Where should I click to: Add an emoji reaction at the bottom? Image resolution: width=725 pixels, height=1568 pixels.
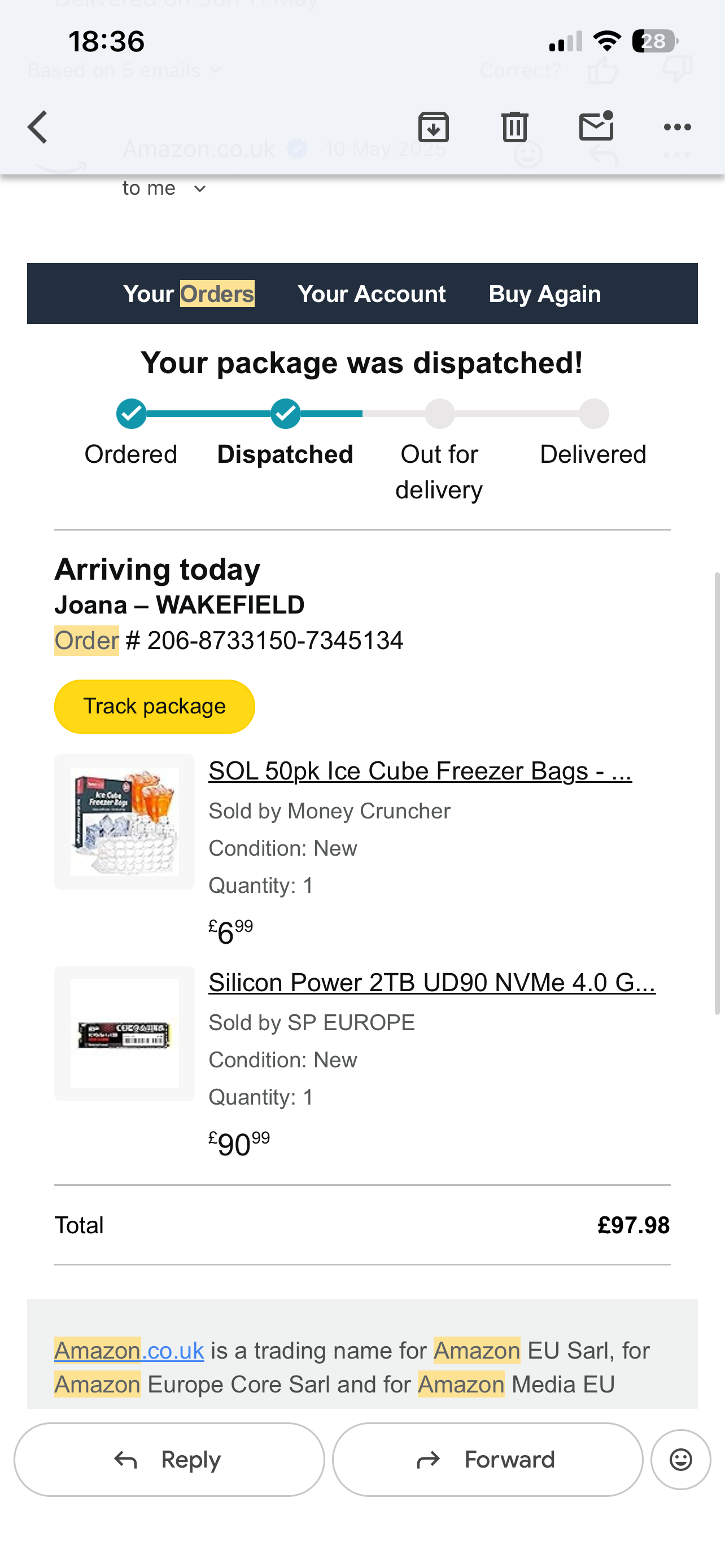(x=680, y=1459)
